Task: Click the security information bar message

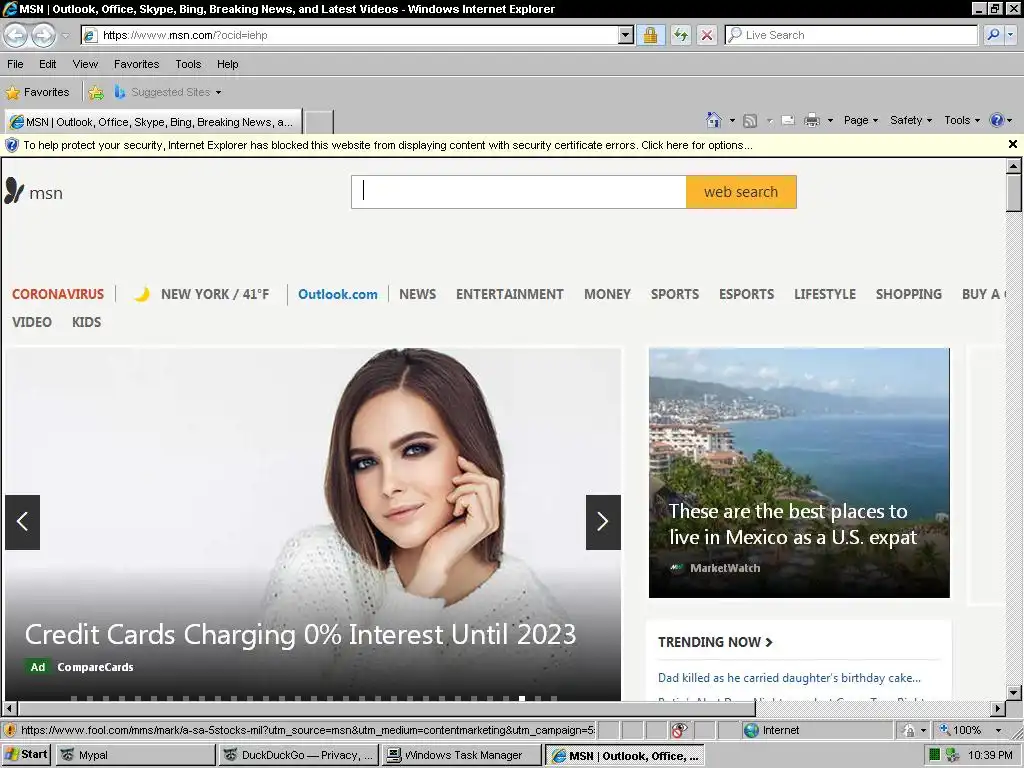Action: point(388,145)
